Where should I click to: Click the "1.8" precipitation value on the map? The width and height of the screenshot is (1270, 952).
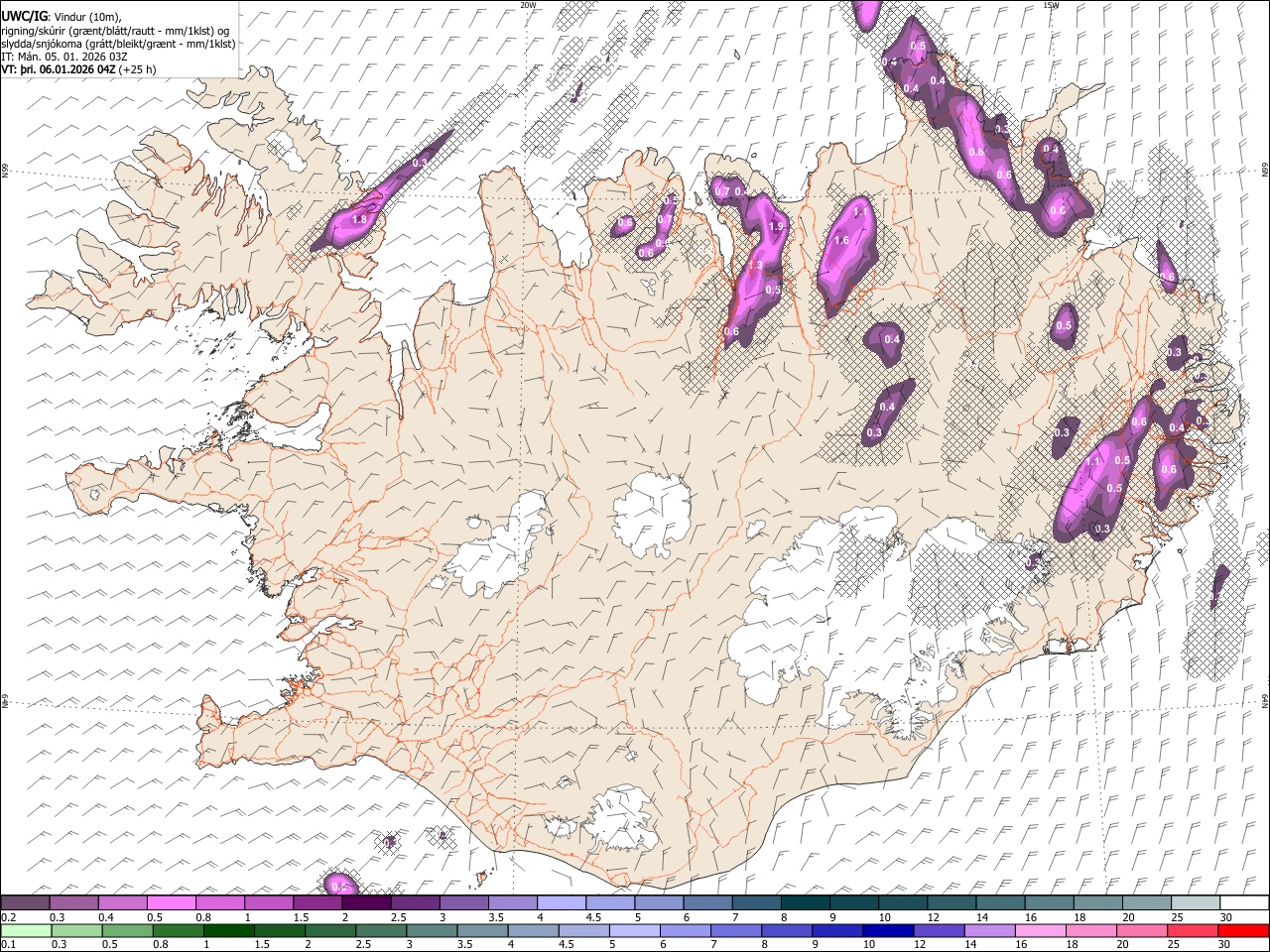359,220
